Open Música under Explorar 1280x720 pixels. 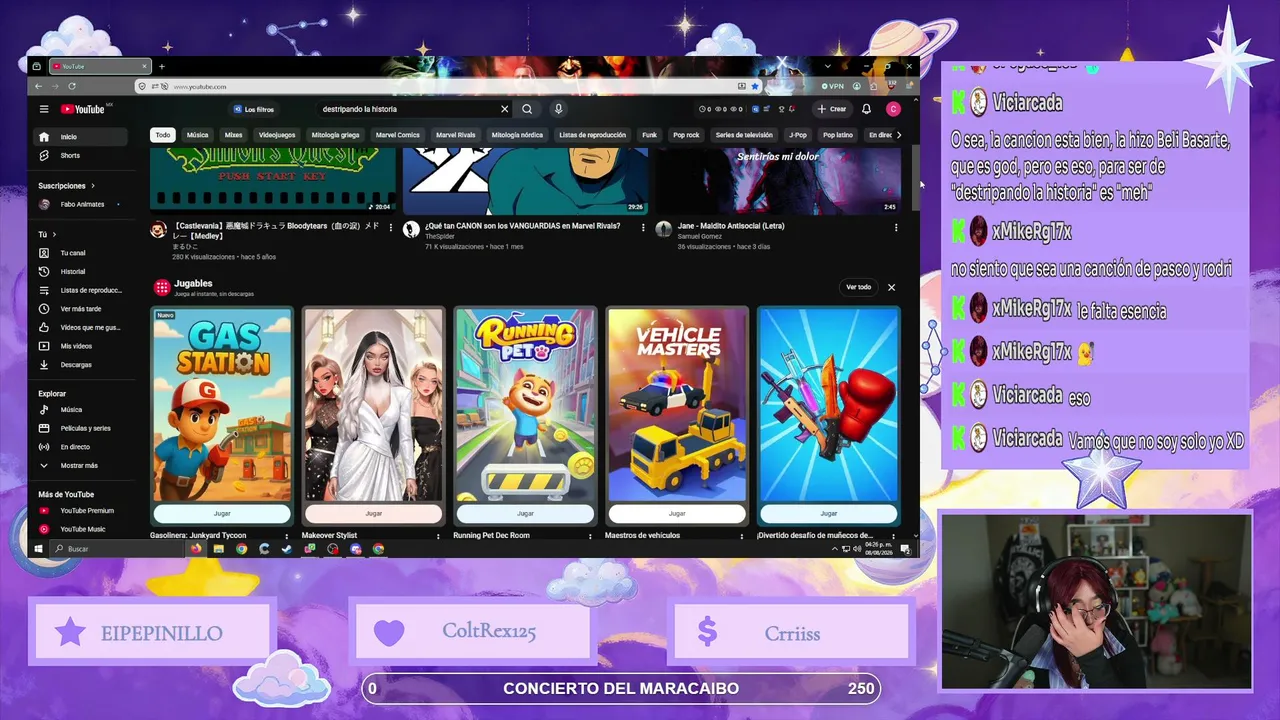tap(80, 409)
